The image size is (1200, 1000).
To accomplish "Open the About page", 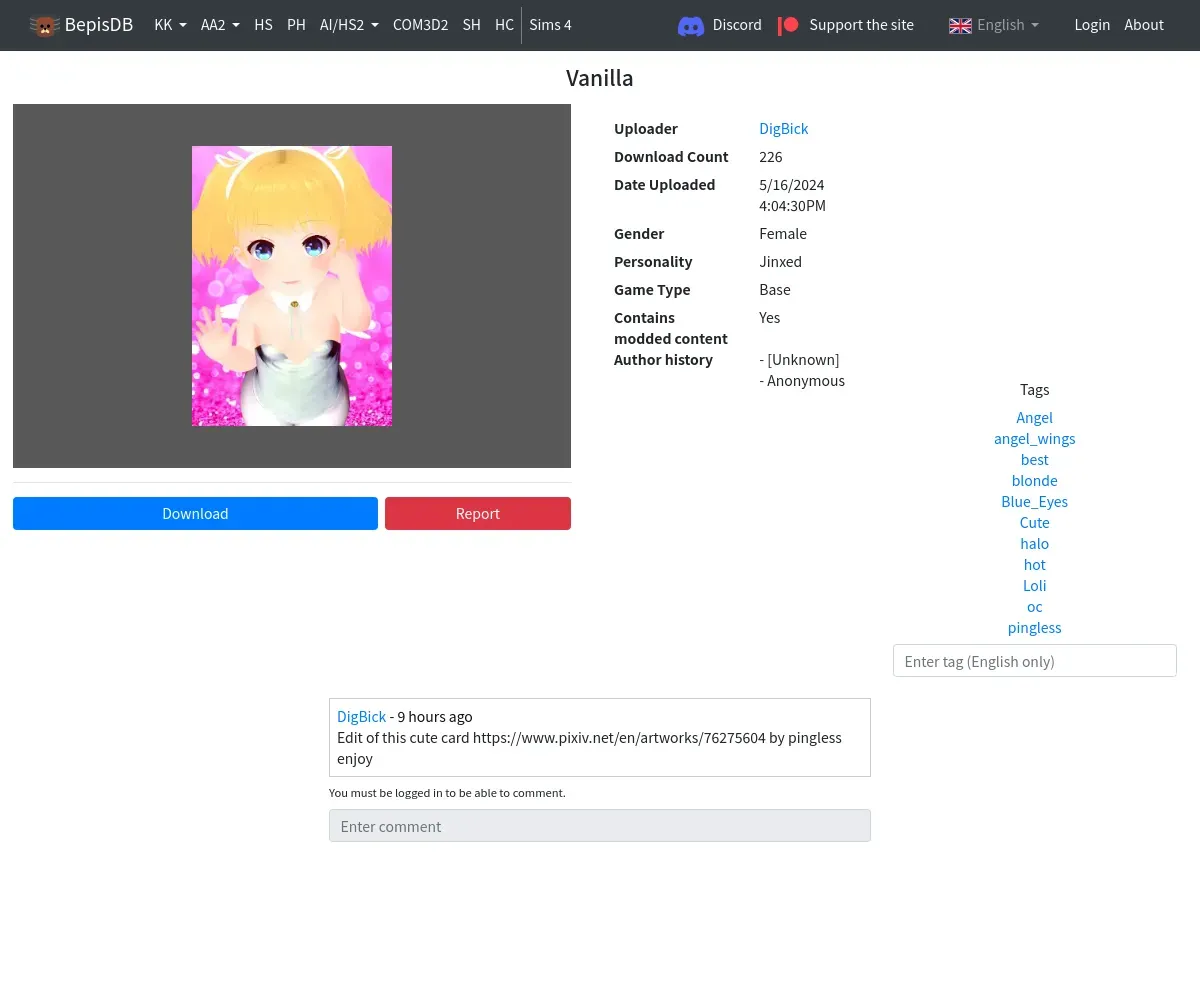I will (x=1144, y=25).
